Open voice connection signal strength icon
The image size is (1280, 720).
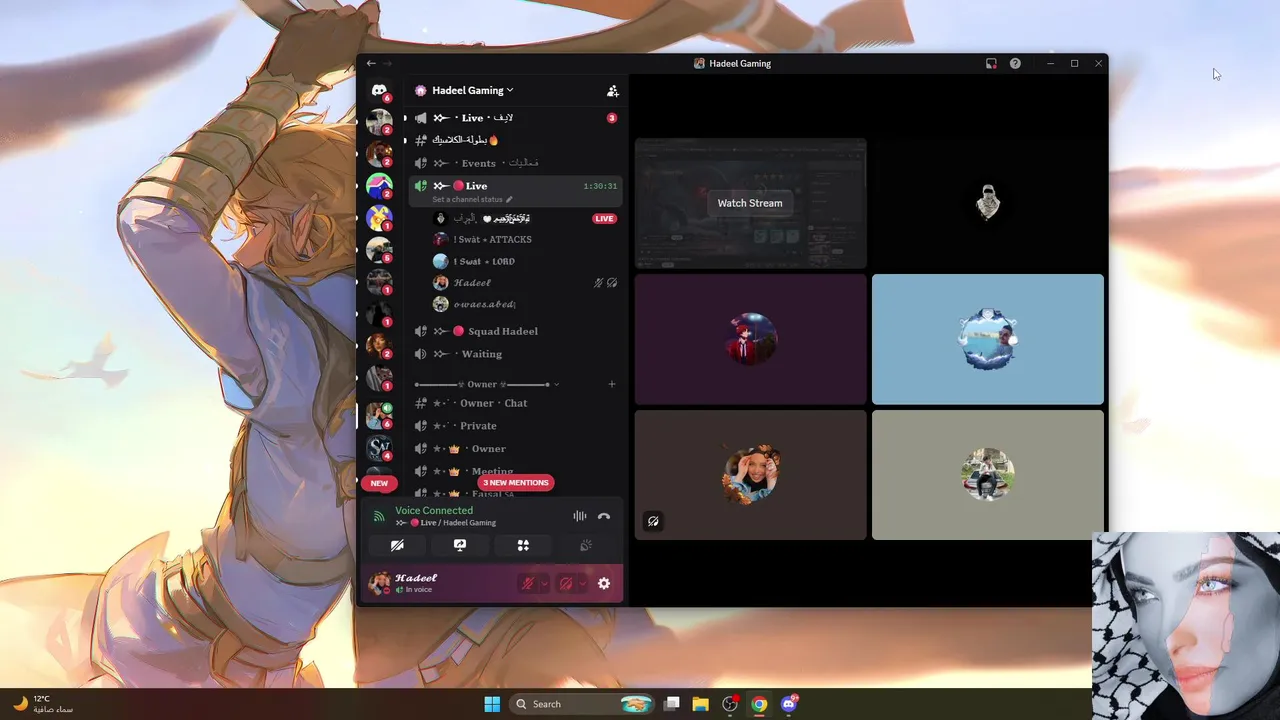pos(379,516)
